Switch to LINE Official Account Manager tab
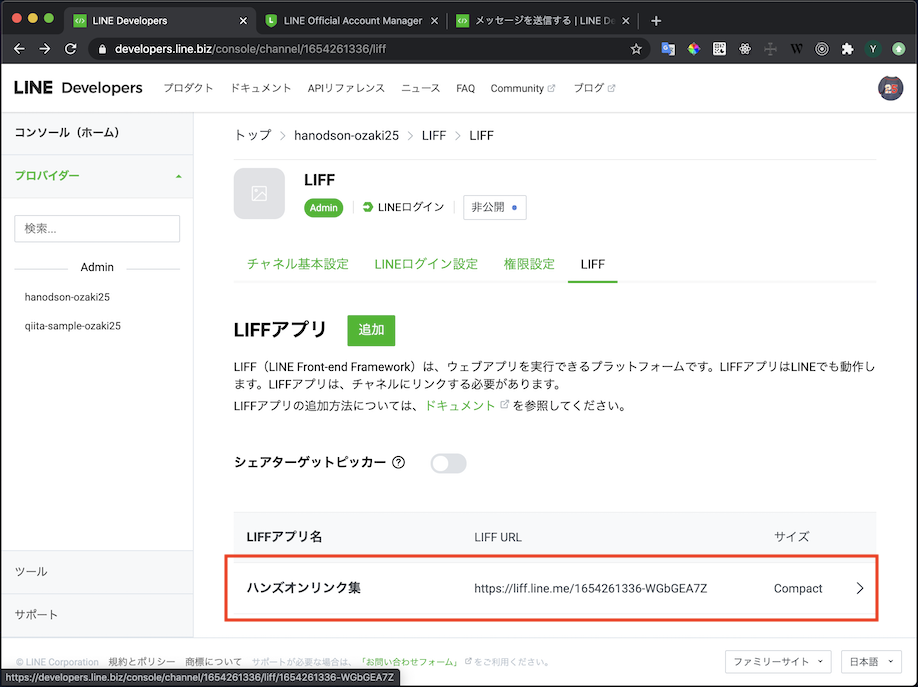Viewport: 918px width, 687px height. (352, 21)
